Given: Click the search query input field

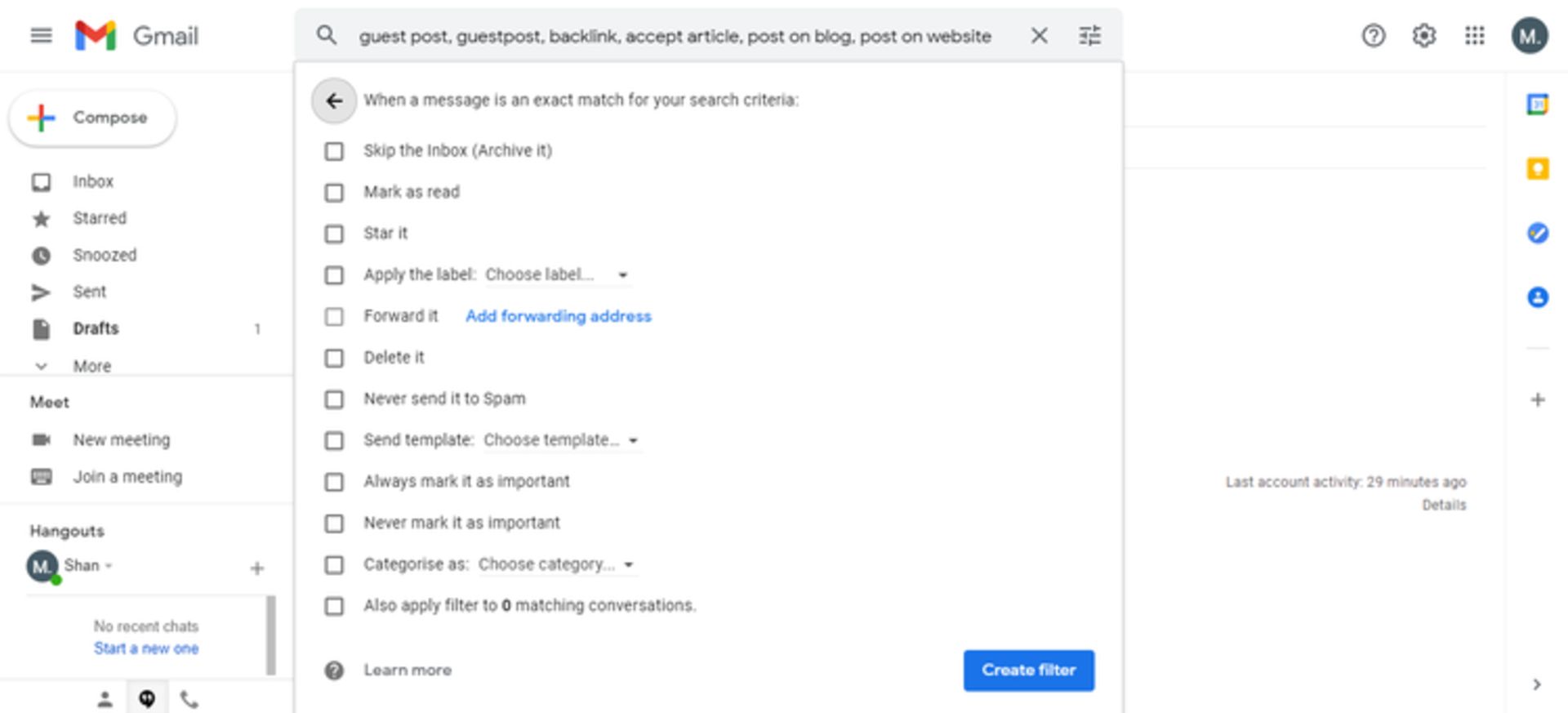Looking at the screenshot, I should (x=675, y=36).
